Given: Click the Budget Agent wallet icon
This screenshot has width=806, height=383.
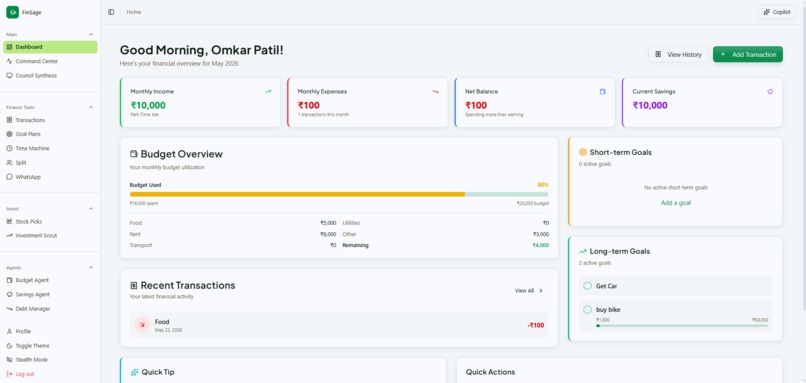Looking at the screenshot, I should click(9, 280).
